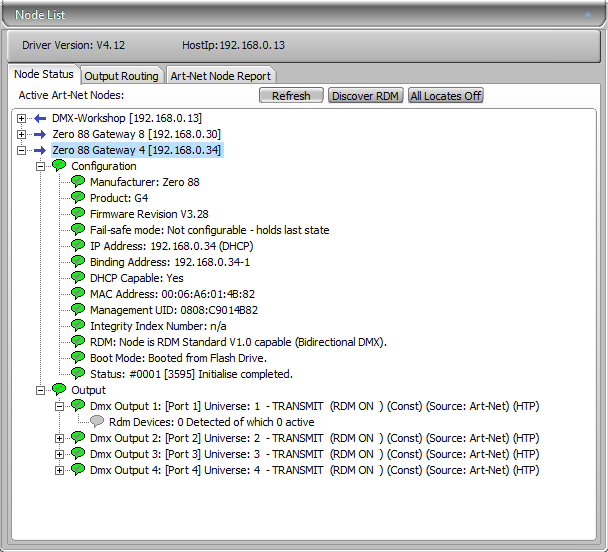Collapse the Output branch
Image resolution: width=608 pixels, height=552 pixels.
40,390
